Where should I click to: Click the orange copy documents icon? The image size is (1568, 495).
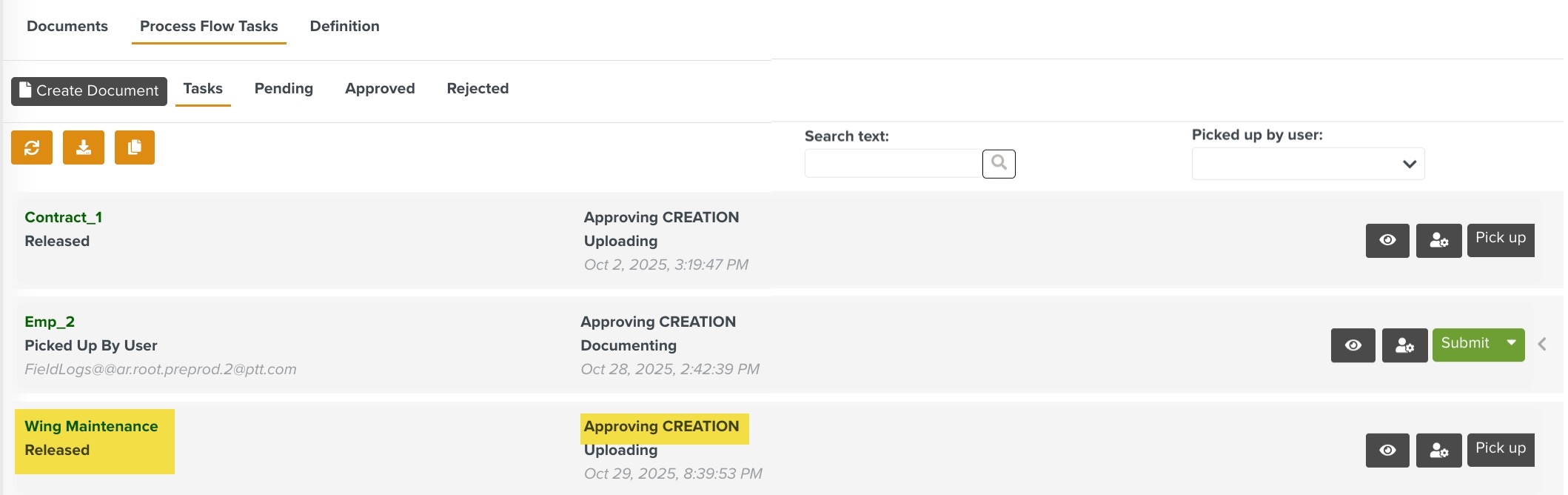(135, 147)
